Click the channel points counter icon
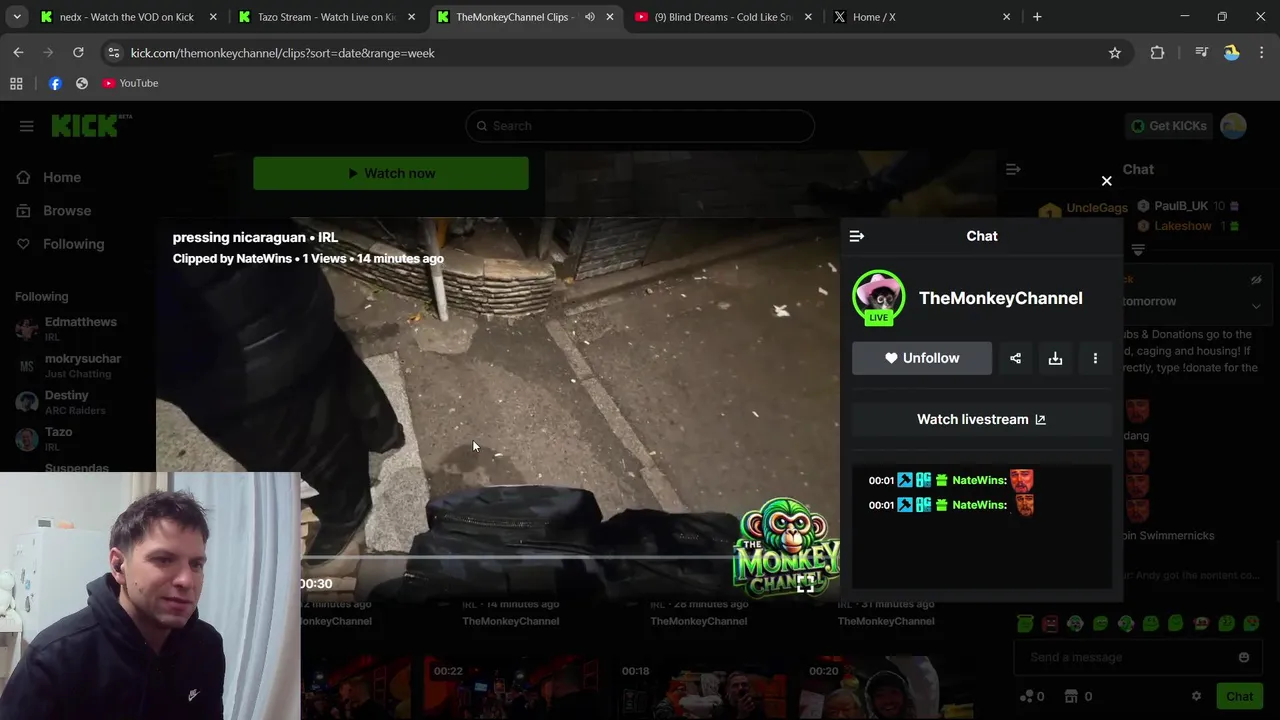This screenshot has width=1280, height=720. 1026,696
